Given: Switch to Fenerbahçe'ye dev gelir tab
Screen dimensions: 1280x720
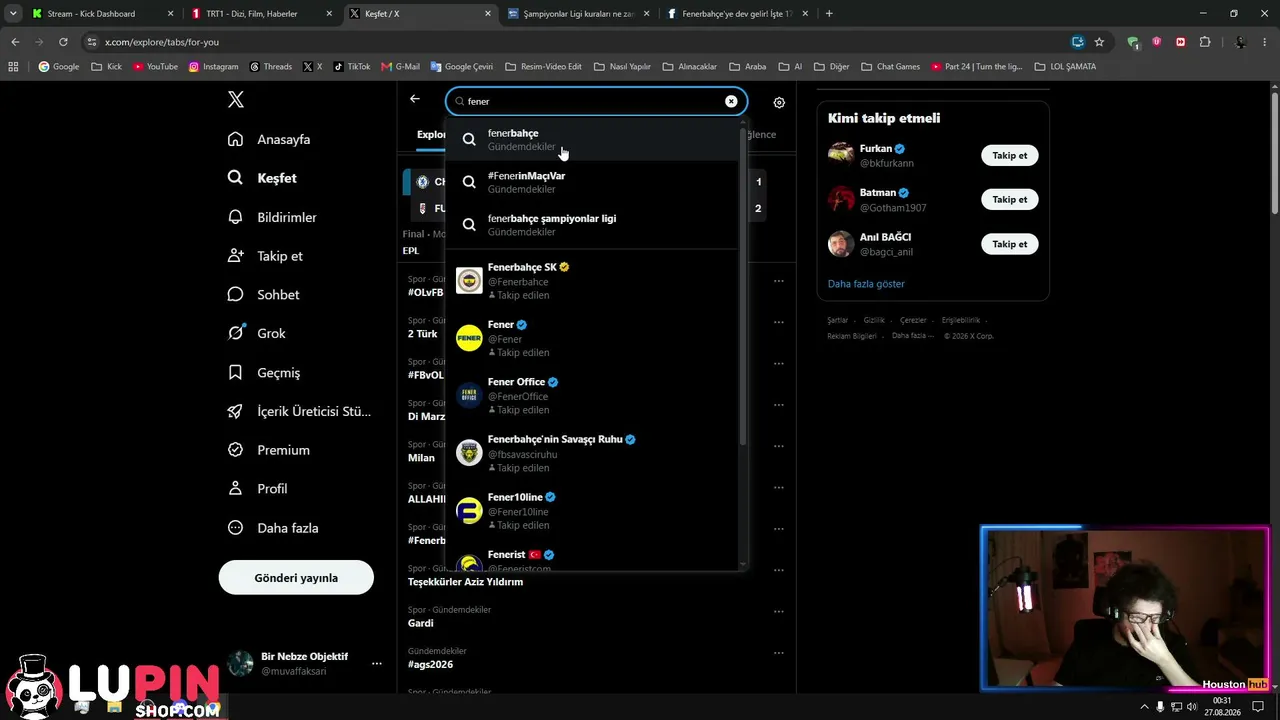Looking at the screenshot, I should coord(736,14).
